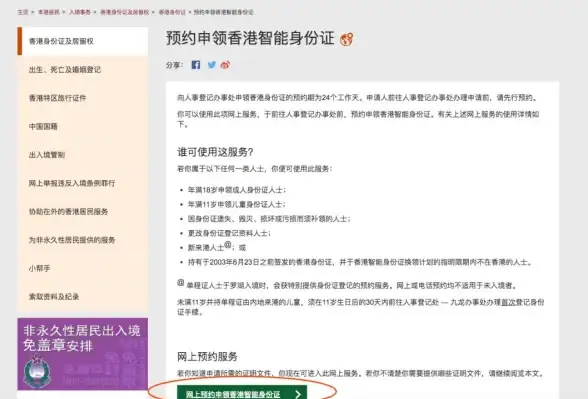Click the globe icon beside page title

point(346,39)
